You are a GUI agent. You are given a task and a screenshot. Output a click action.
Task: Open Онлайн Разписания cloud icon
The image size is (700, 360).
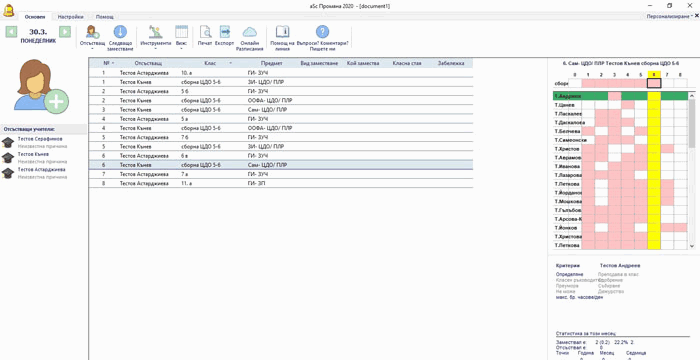pos(250,32)
